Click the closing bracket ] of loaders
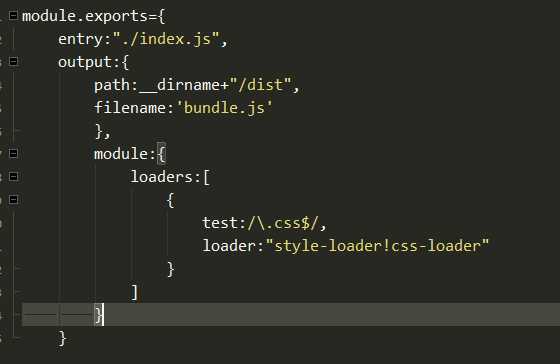The height and width of the screenshot is (364, 560). (134, 293)
